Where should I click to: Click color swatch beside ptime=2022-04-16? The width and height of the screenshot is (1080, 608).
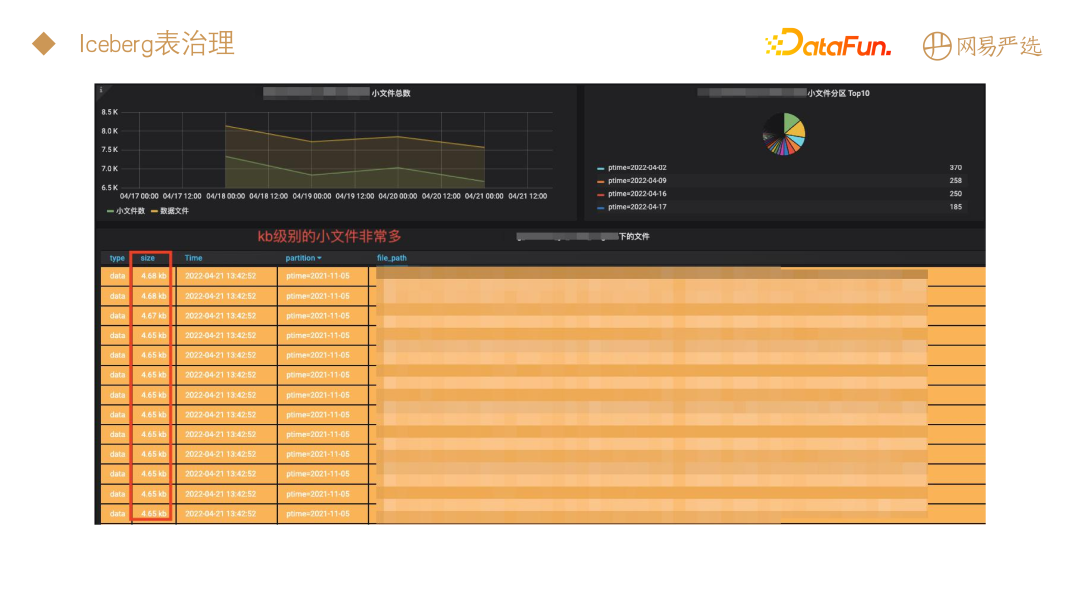click(x=601, y=194)
